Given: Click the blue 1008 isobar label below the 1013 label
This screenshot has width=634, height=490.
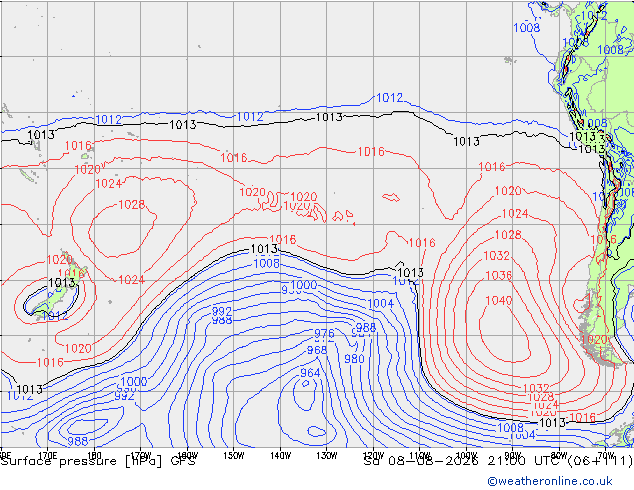Looking at the screenshot, I should click(x=266, y=264).
